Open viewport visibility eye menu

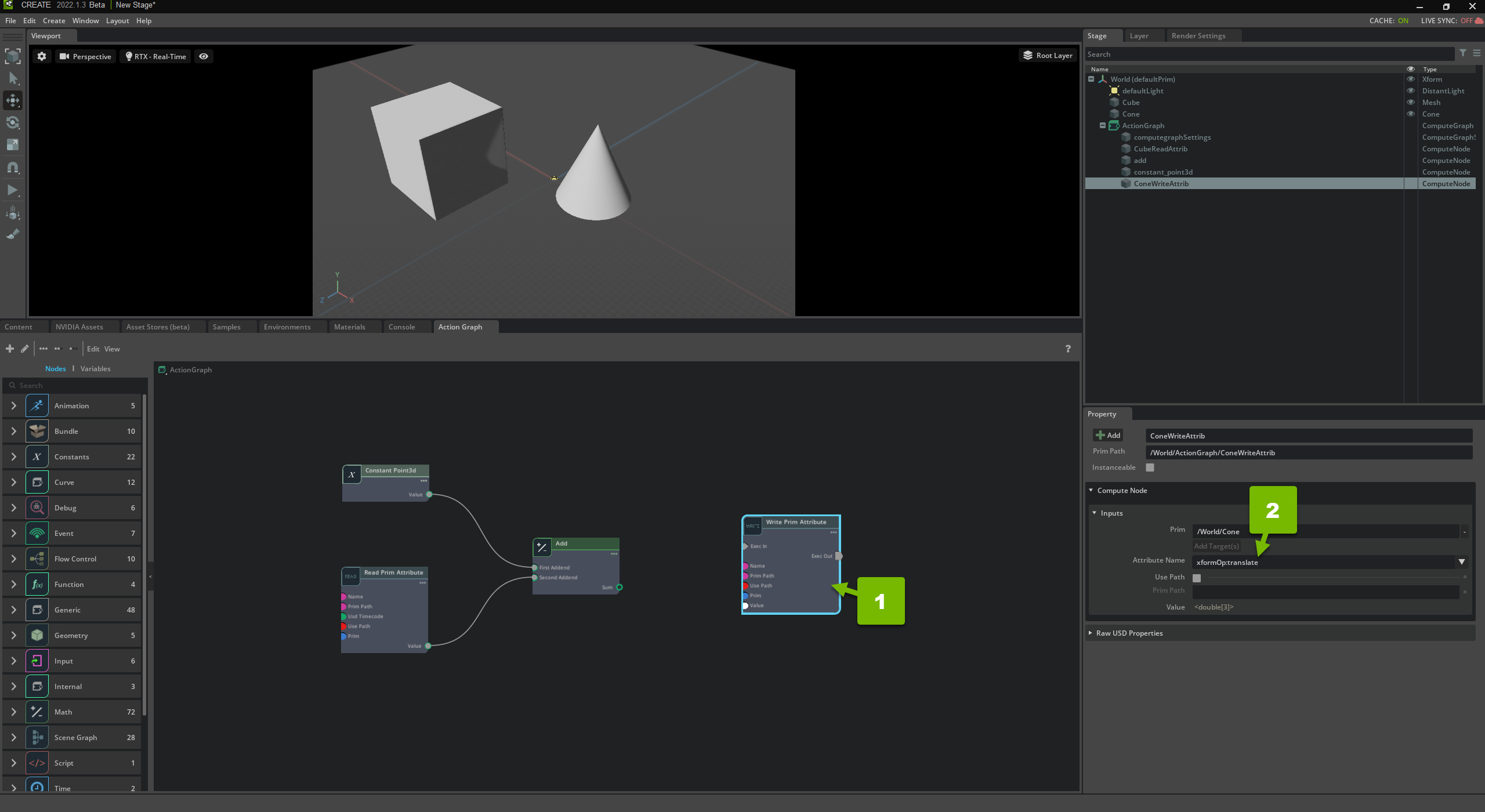(204, 56)
